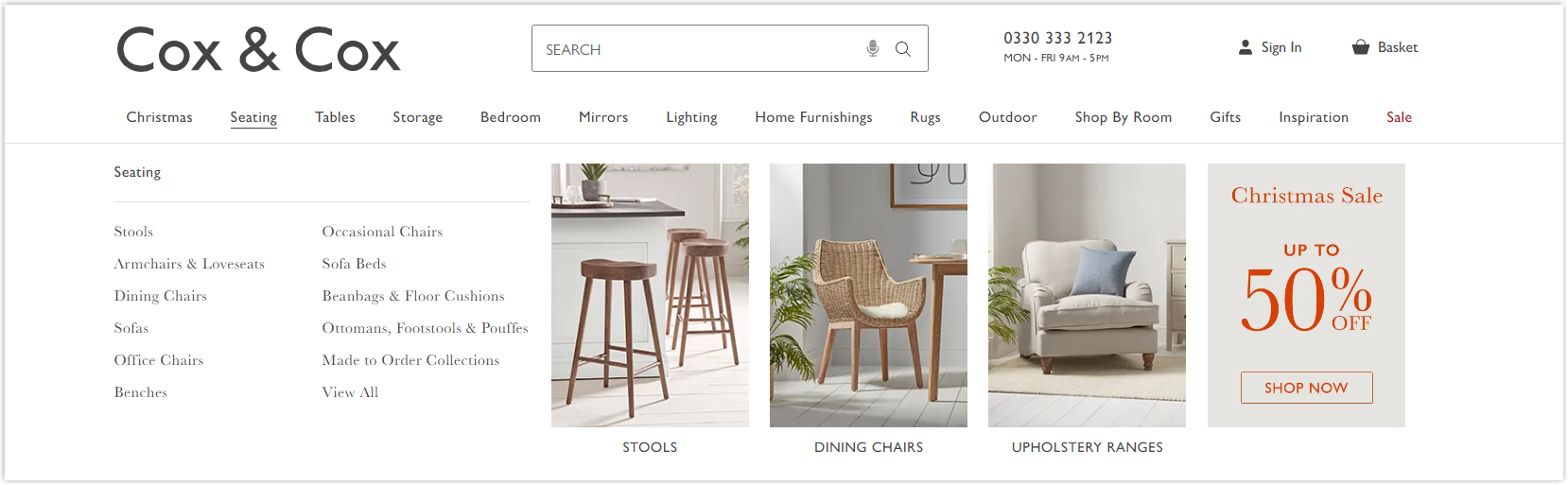Go to Ottomans, Footstools & Pouffes

coord(425,328)
